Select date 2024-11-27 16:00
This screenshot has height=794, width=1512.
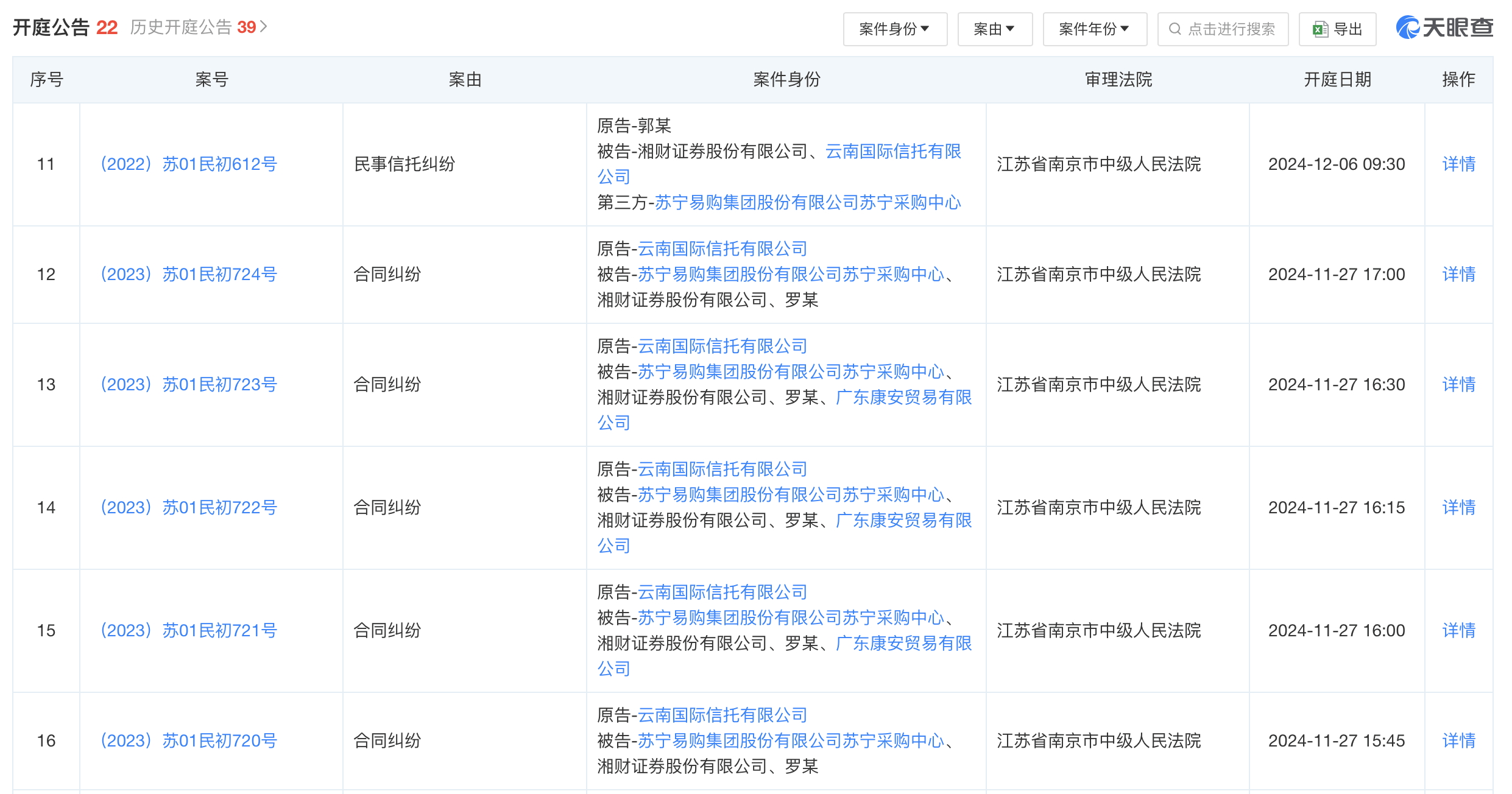tap(1337, 630)
